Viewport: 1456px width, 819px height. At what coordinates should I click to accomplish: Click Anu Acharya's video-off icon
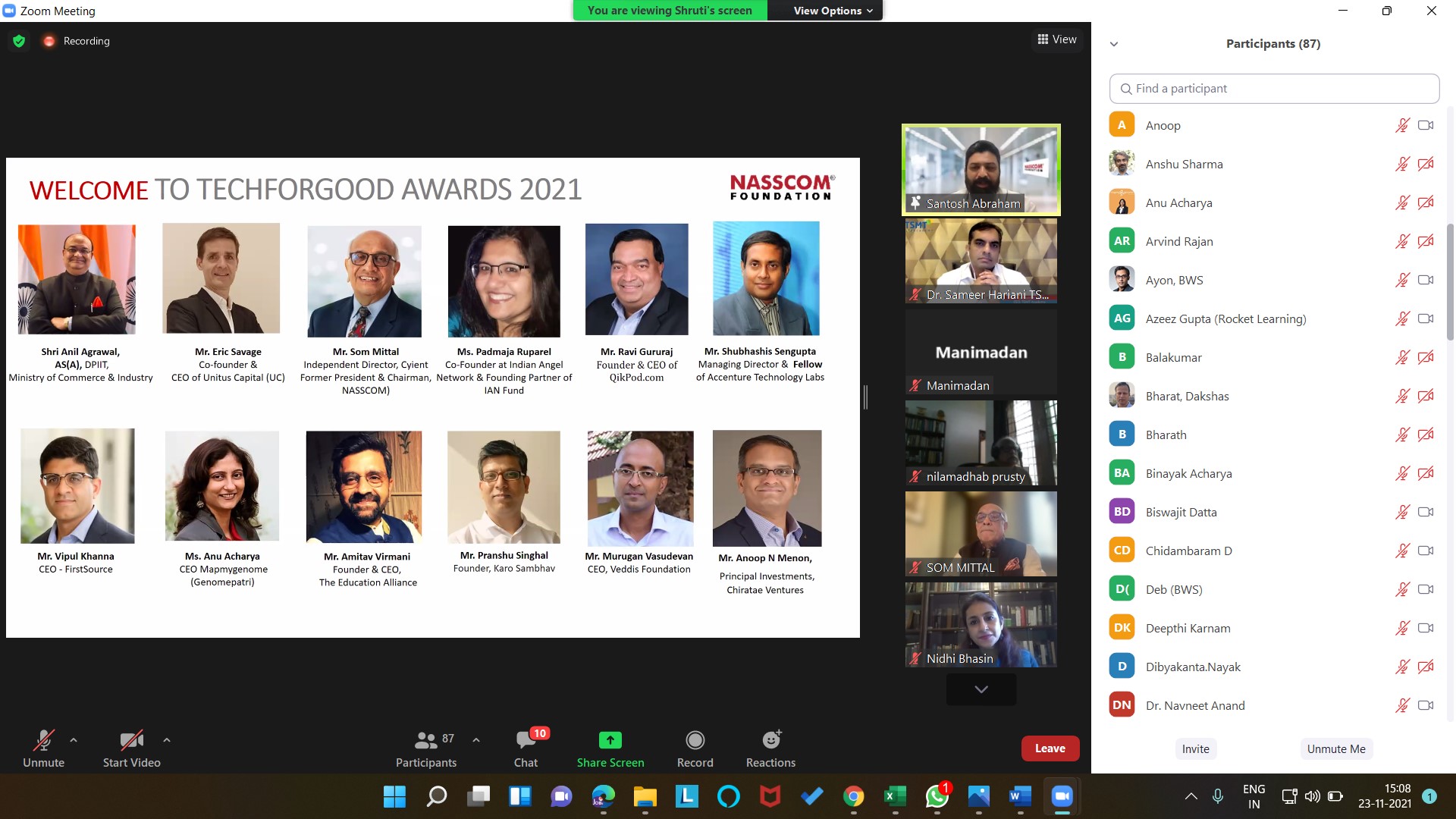point(1426,202)
